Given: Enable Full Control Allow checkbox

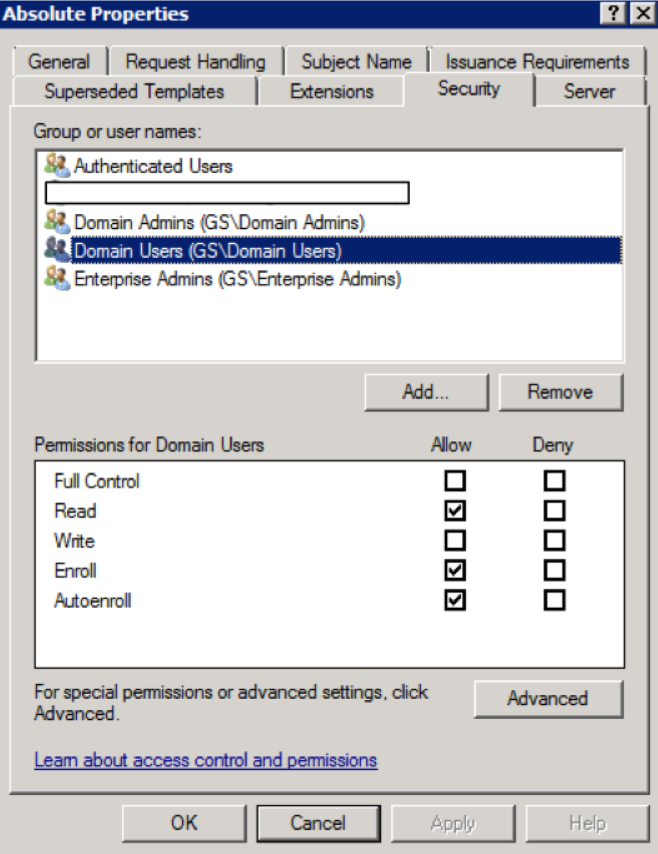Looking at the screenshot, I should tap(456, 481).
